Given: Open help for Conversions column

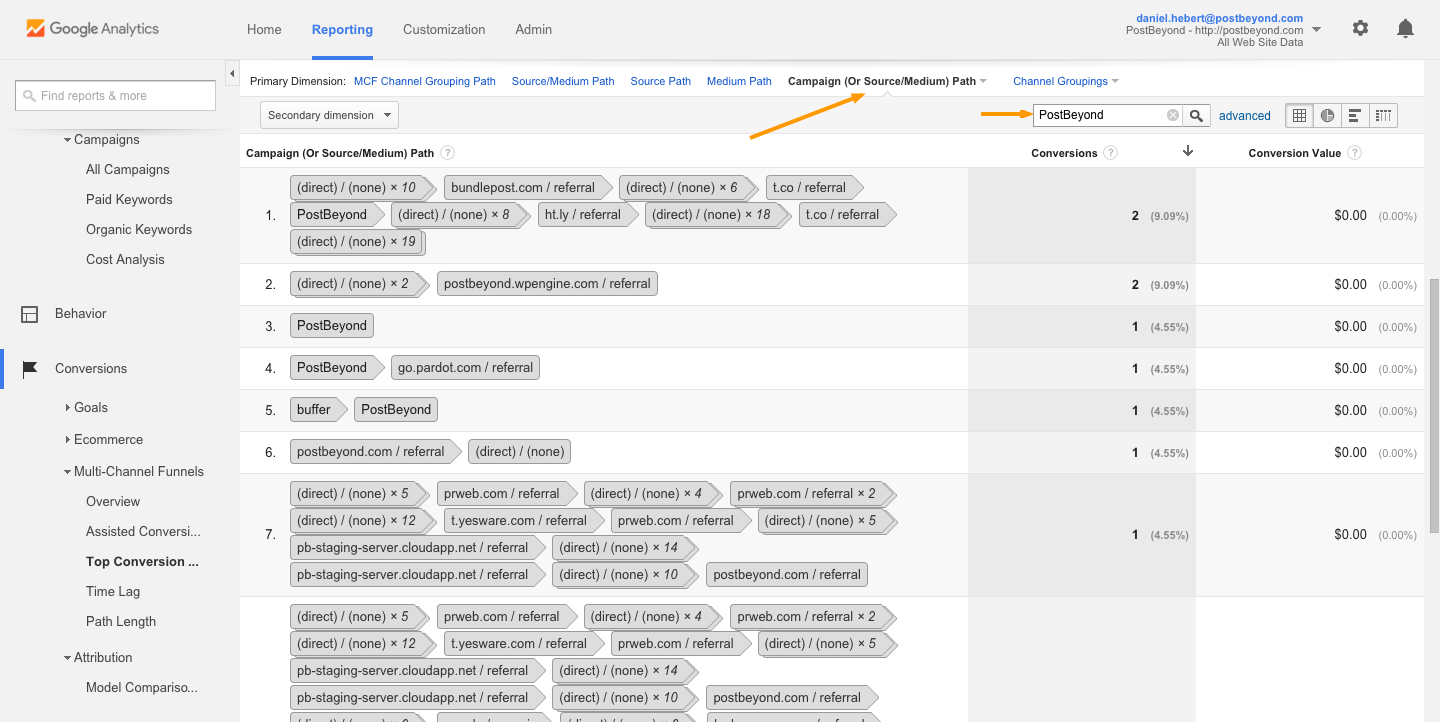Looking at the screenshot, I should coord(1110,153).
